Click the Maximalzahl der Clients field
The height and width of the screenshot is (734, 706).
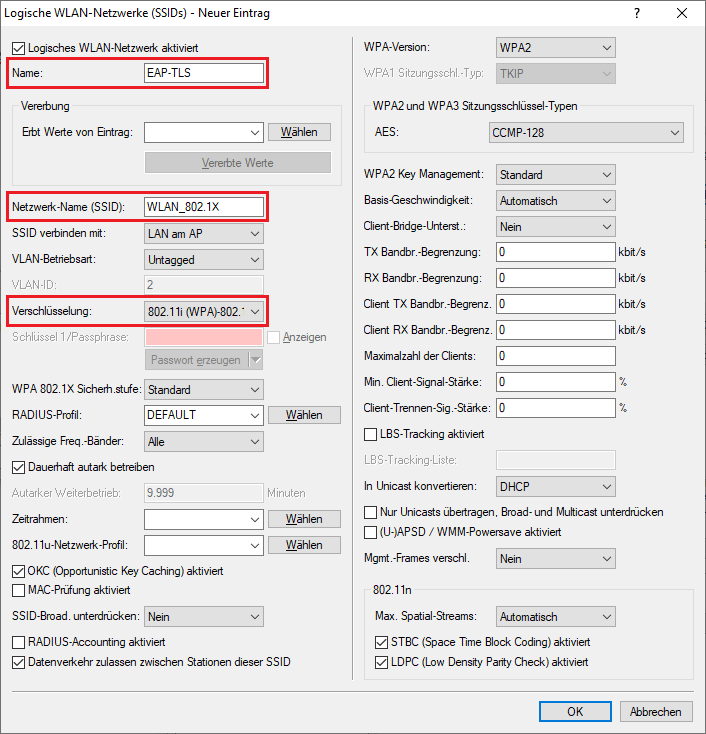click(x=555, y=356)
